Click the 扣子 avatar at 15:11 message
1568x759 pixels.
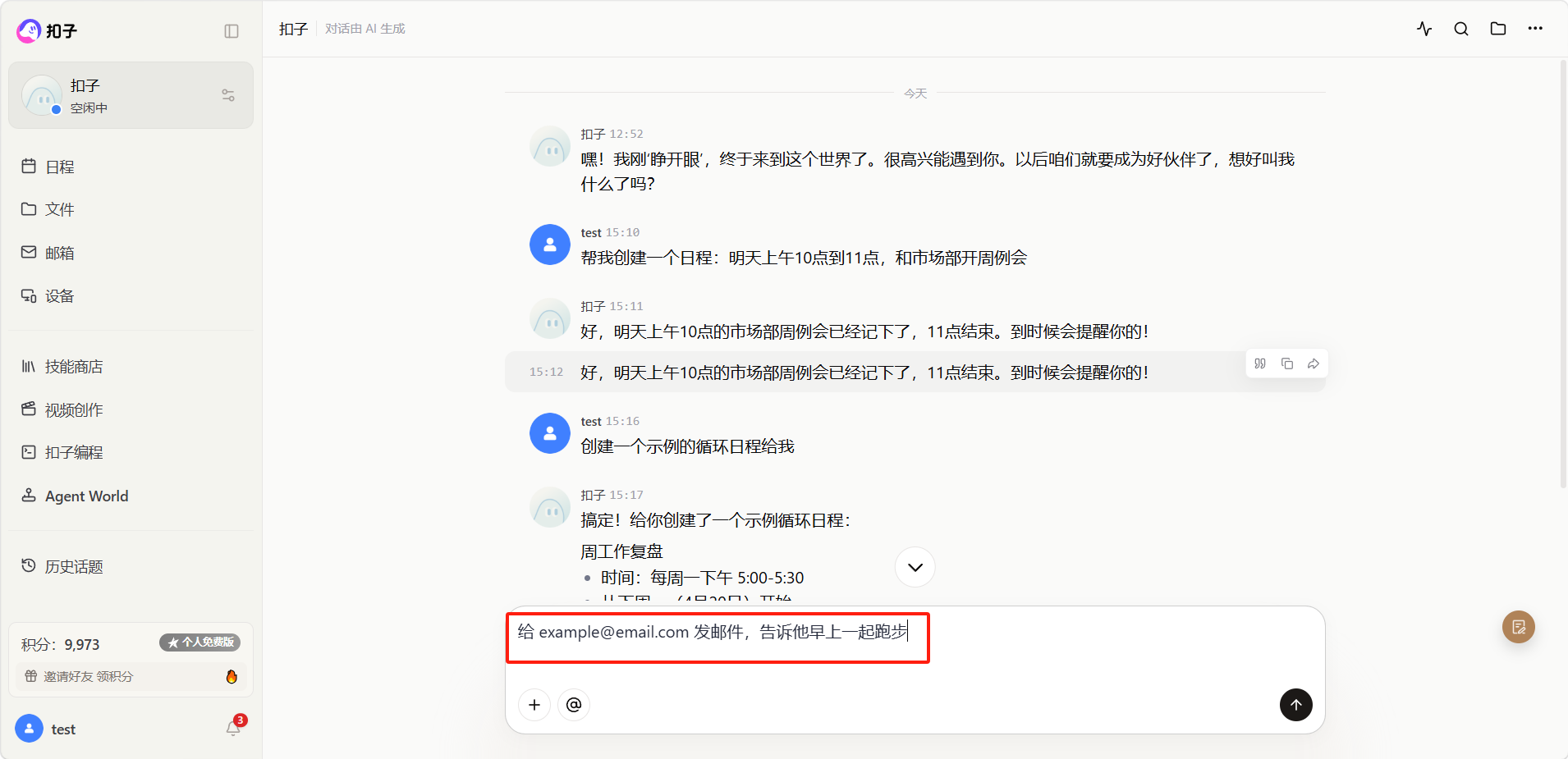550,318
